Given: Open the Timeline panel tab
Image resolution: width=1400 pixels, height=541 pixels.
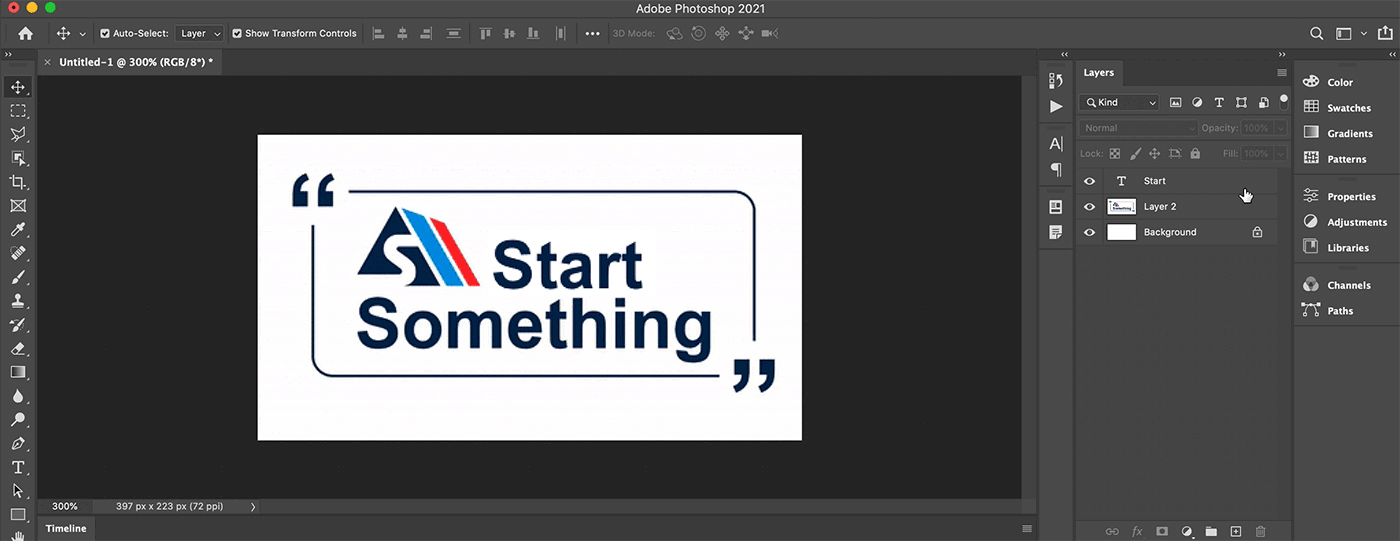Looking at the screenshot, I should [x=66, y=528].
